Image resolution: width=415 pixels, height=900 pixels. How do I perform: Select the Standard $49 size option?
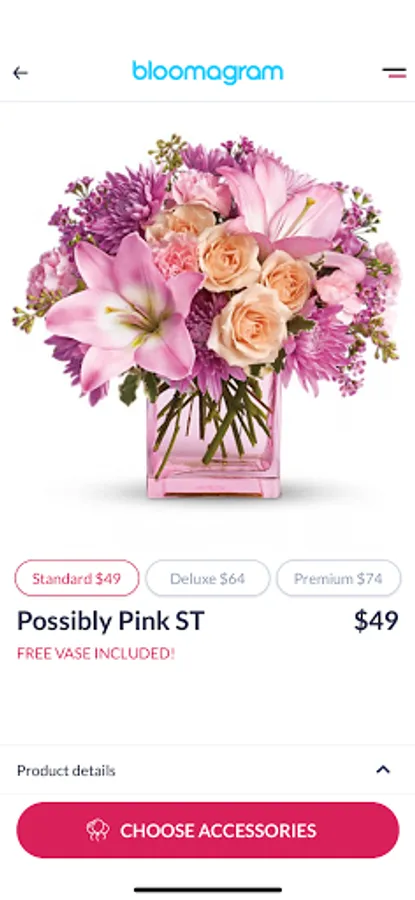point(77,578)
